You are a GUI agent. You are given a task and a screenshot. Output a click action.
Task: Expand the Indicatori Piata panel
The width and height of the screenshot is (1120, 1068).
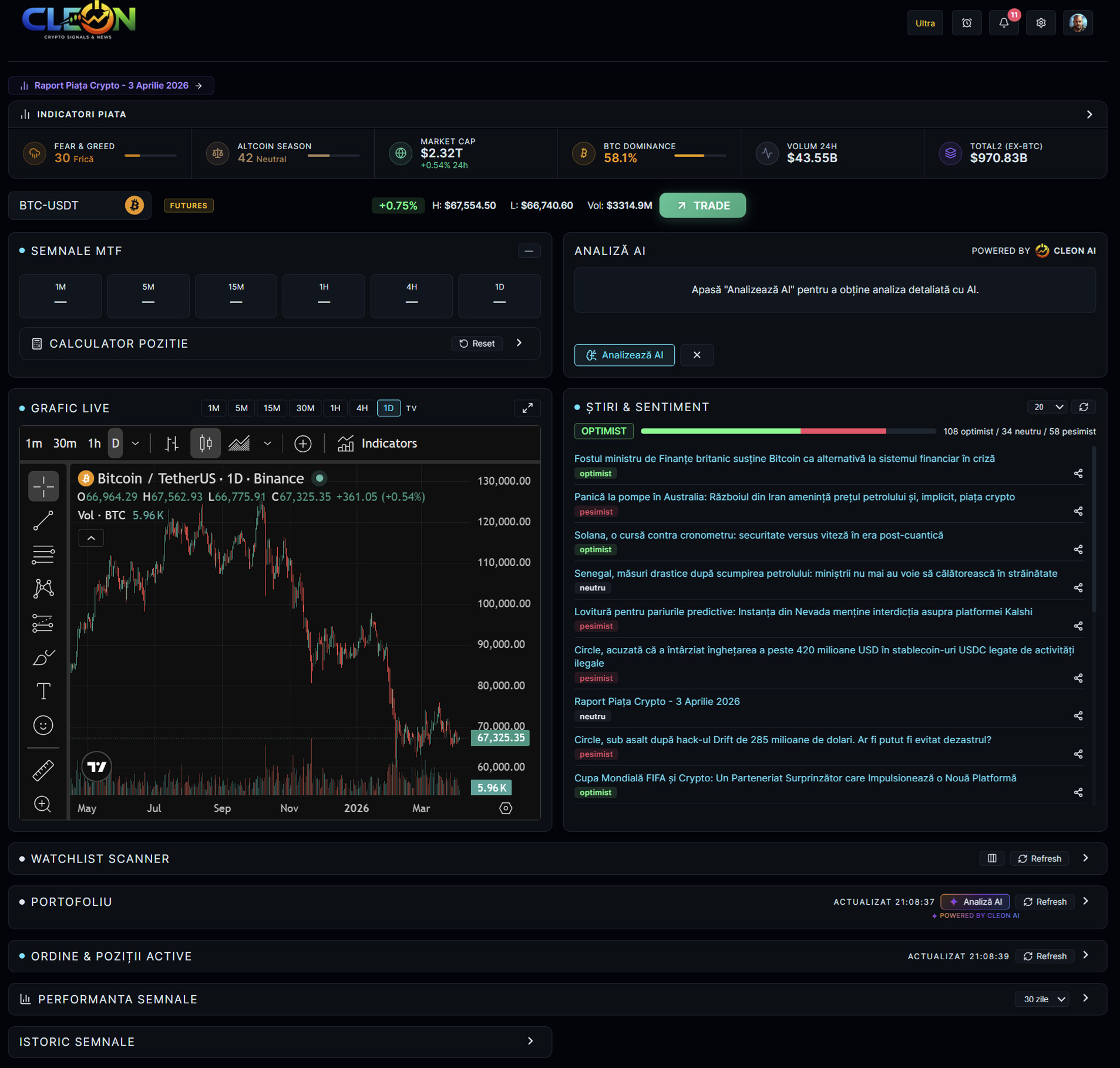point(1089,115)
